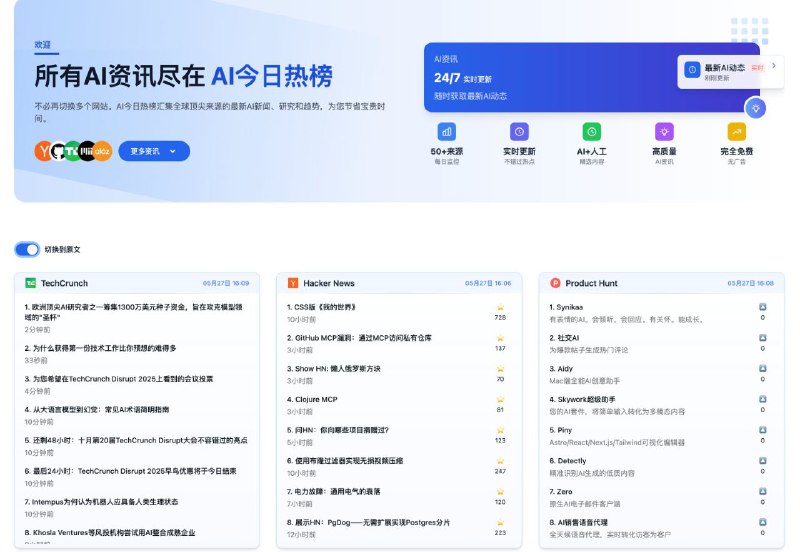Toggle the 切换到原文 switch
This screenshot has width=800, height=552.
tap(27, 249)
